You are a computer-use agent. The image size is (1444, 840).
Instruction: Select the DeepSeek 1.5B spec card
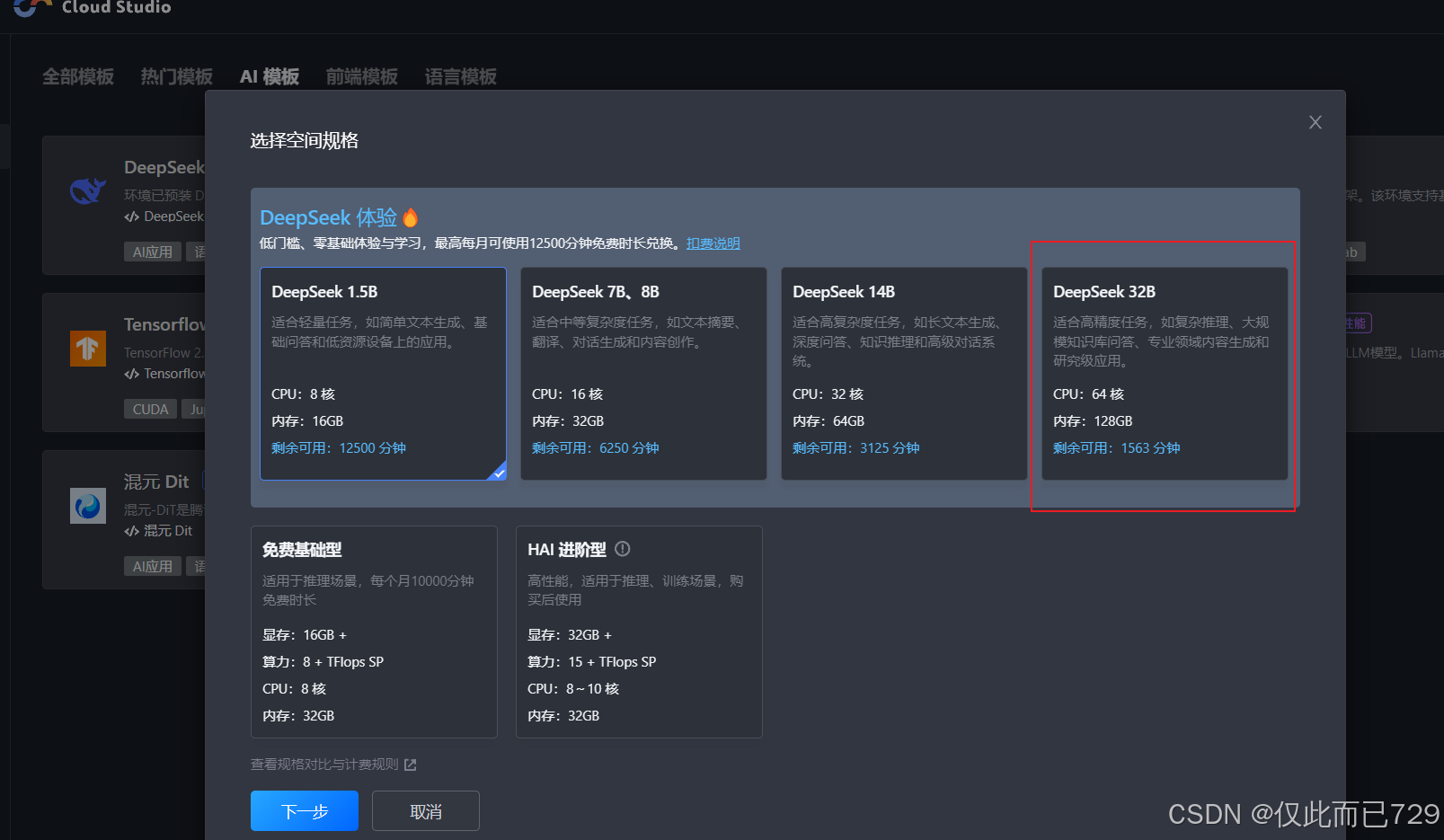pyautogui.click(x=383, y=374)
